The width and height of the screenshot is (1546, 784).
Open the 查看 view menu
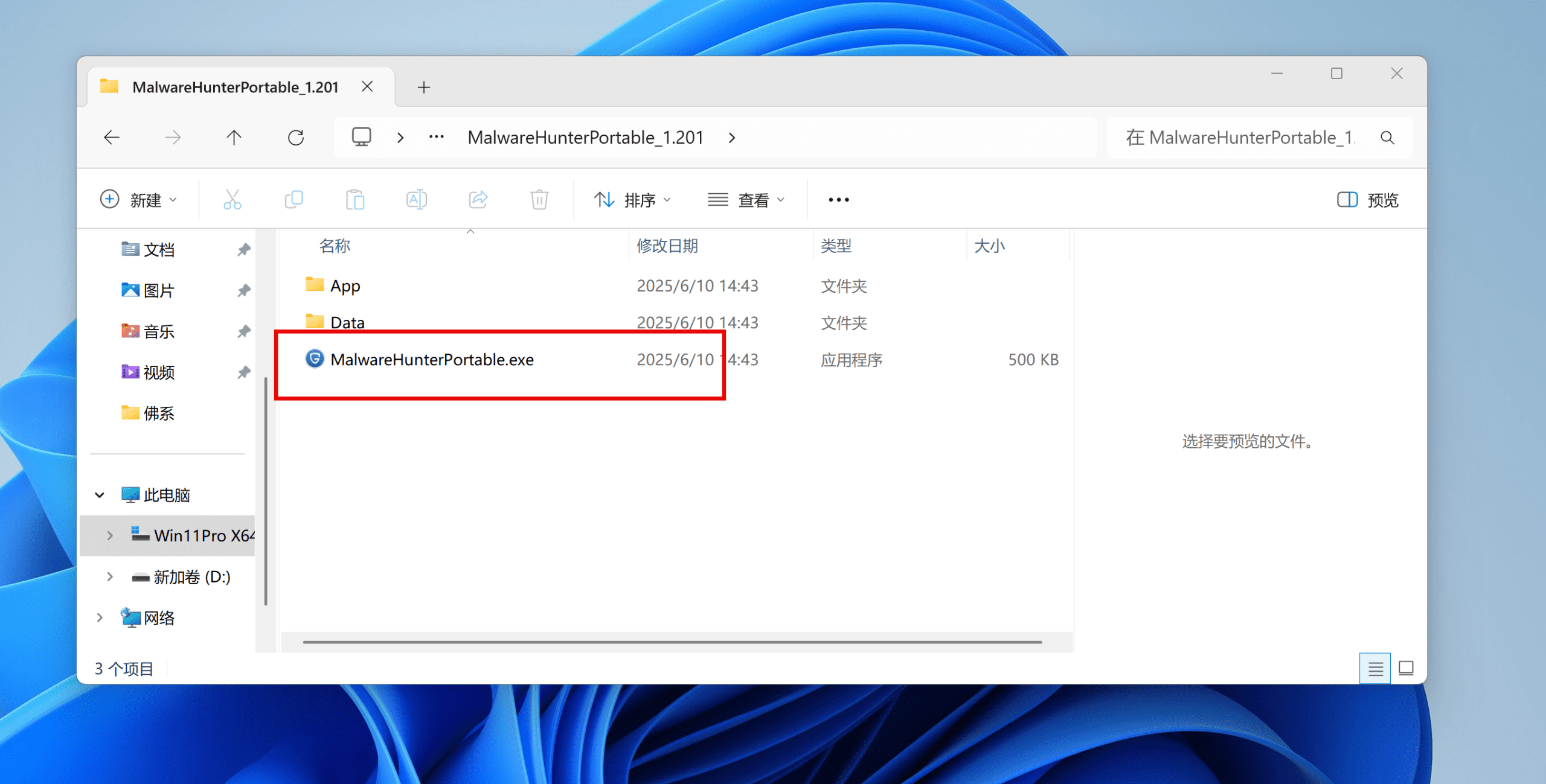pos(746,200)
